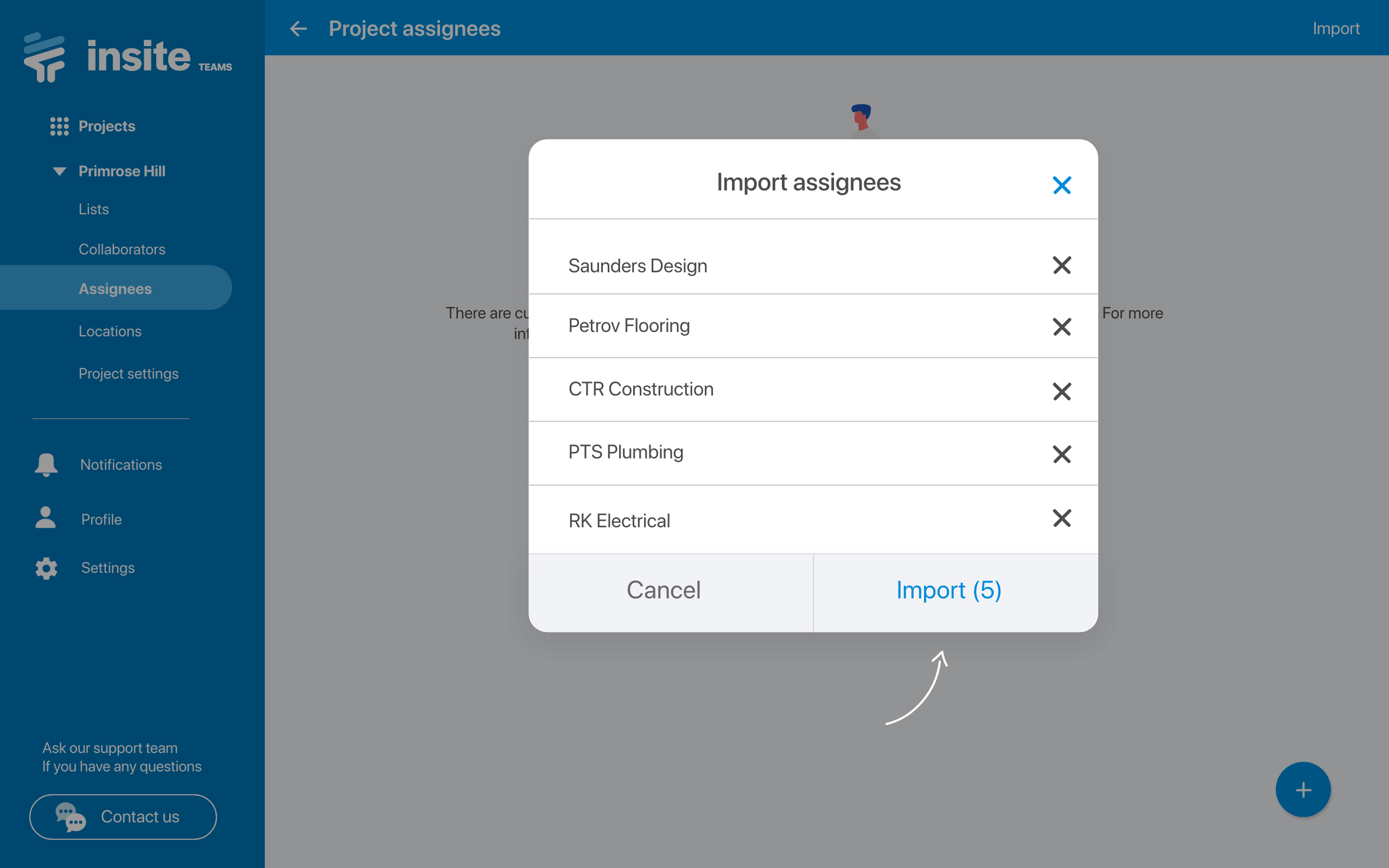Open the Projects grid menu

point(59,126)
